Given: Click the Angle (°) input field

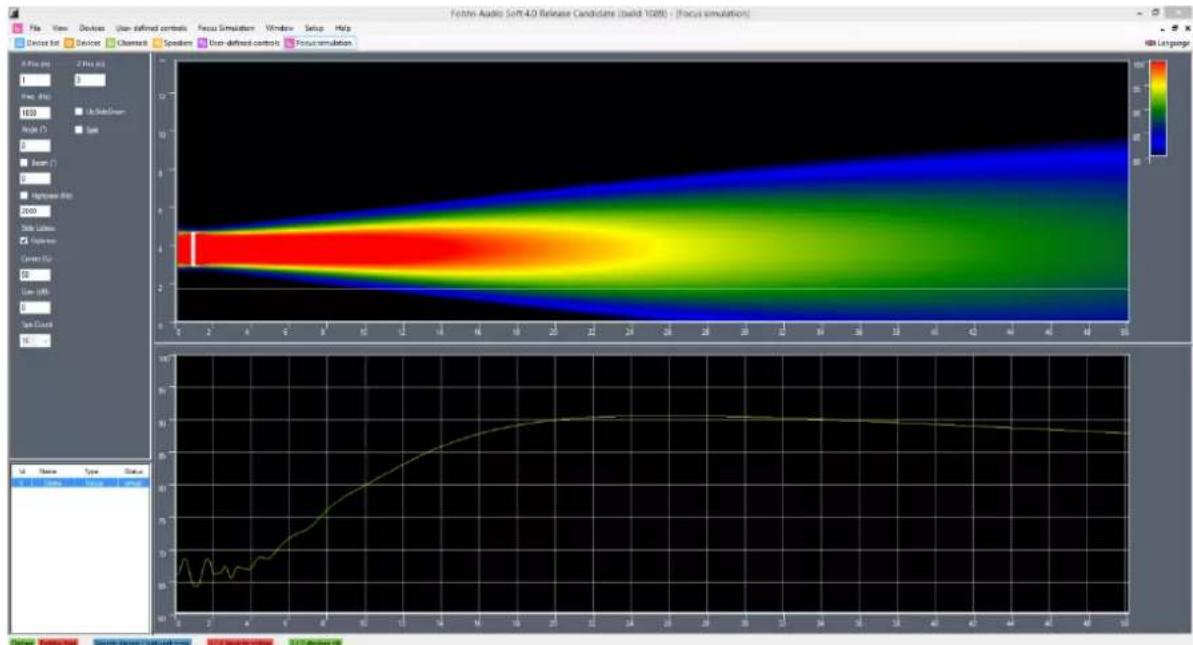Looking at the screenshot, I should tap(35, 145).
